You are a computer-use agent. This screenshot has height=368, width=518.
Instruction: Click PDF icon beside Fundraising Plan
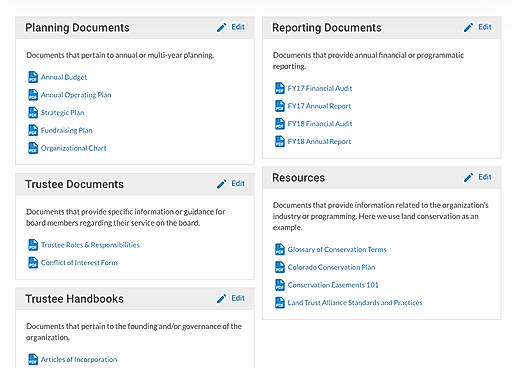pyautogui.click(x=33, y=130)
